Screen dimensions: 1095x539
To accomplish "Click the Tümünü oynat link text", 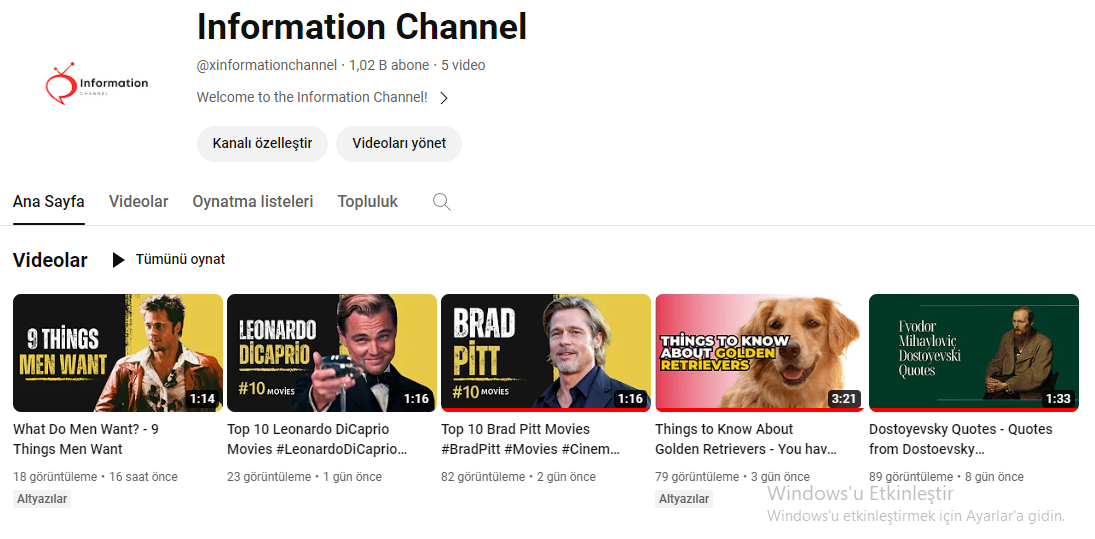I will tap(180, 259).
